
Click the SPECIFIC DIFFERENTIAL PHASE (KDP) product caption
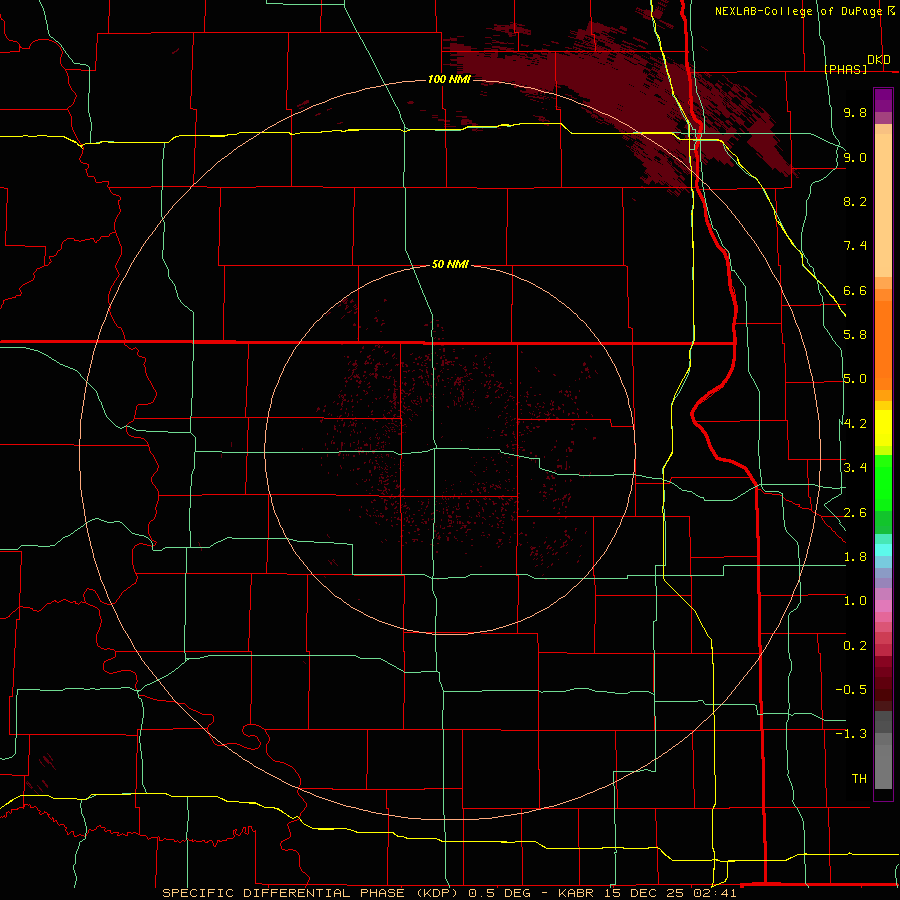coord(310,893)
